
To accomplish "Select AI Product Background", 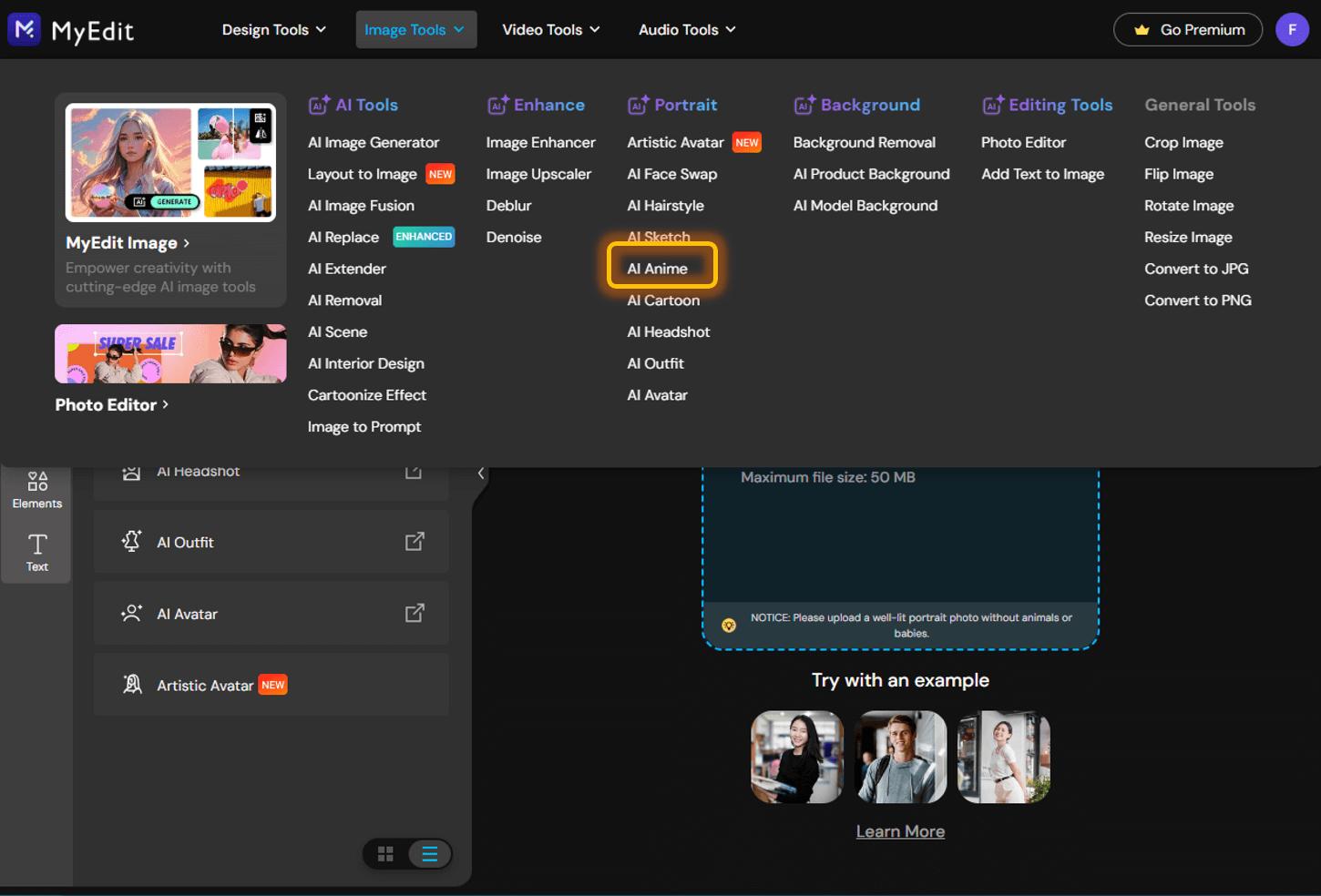I will point(872,174).
